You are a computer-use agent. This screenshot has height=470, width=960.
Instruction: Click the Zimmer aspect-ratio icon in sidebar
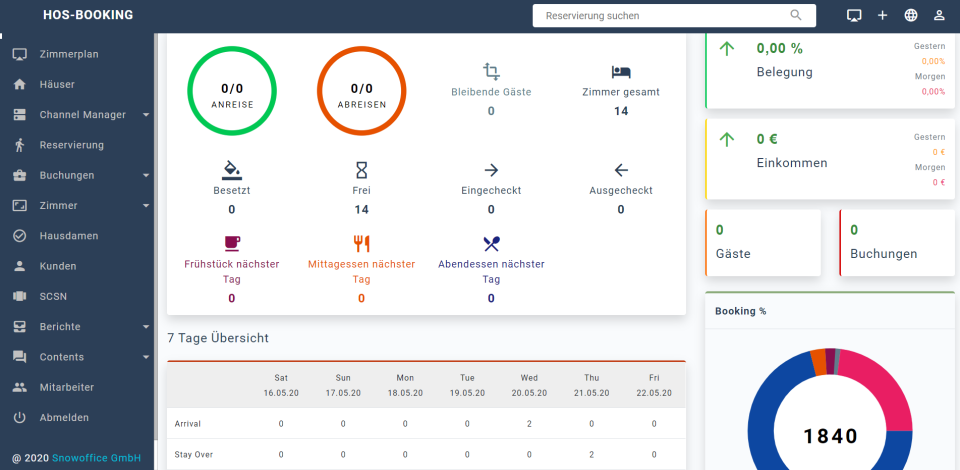[x=20, y=206]
